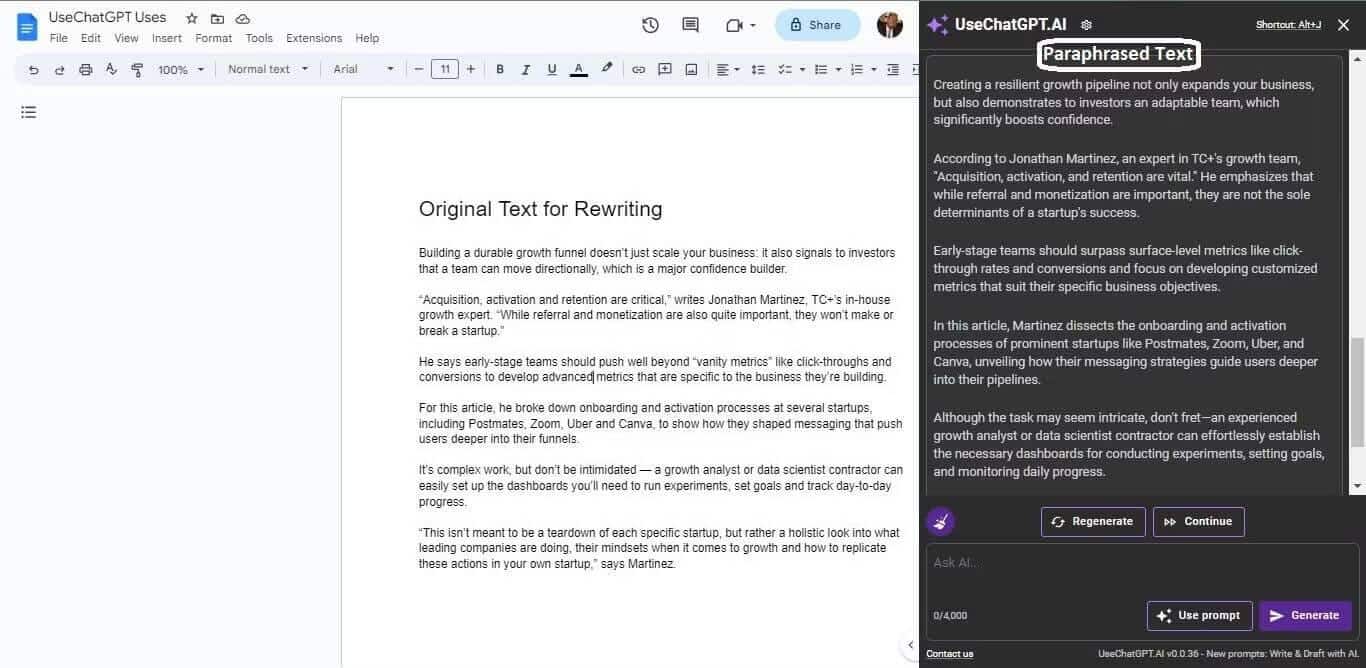Screen dimensions: 1366x668
Task: Open the text color picker
Action: point(578,69)
